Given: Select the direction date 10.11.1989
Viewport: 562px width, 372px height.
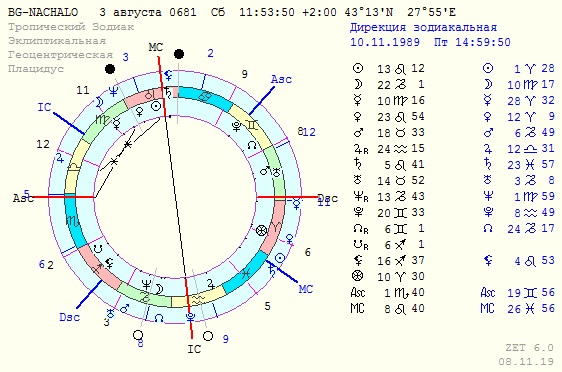Looking at the screenshot, I should [x=385, y=42].
